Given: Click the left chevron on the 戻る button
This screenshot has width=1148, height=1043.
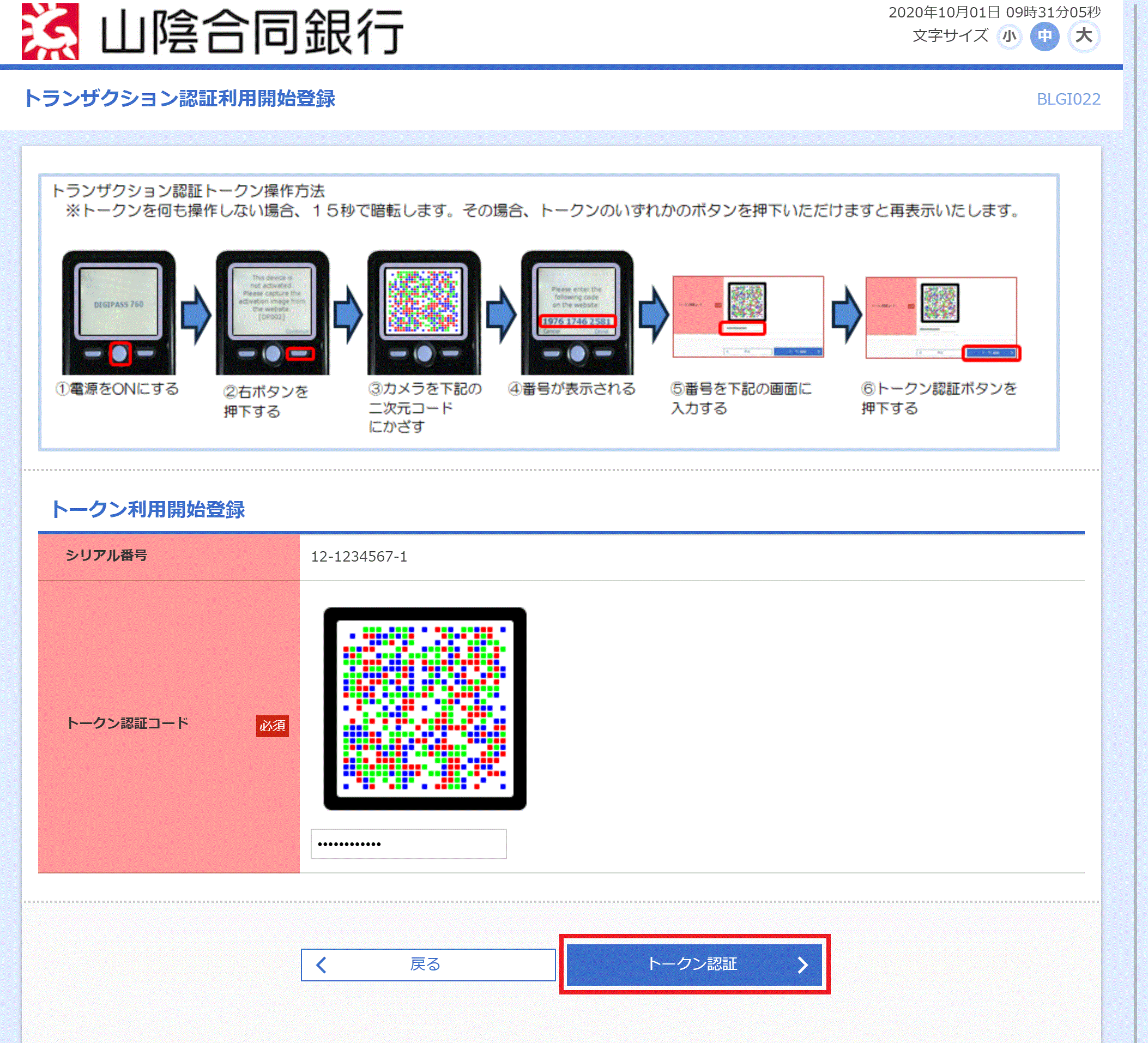Looking at the screenshot, I should 321,965.
